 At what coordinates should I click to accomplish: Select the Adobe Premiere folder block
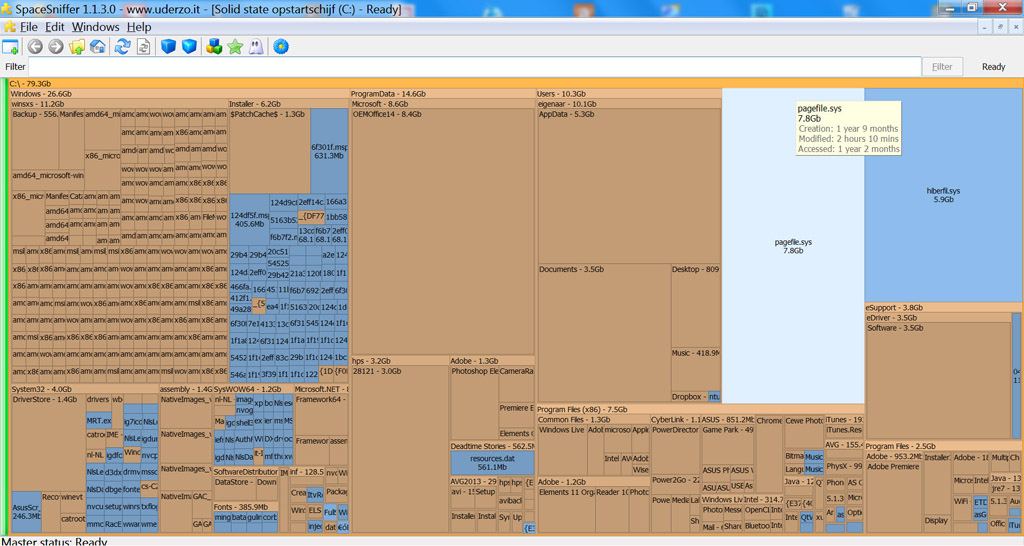coord(894,496)
